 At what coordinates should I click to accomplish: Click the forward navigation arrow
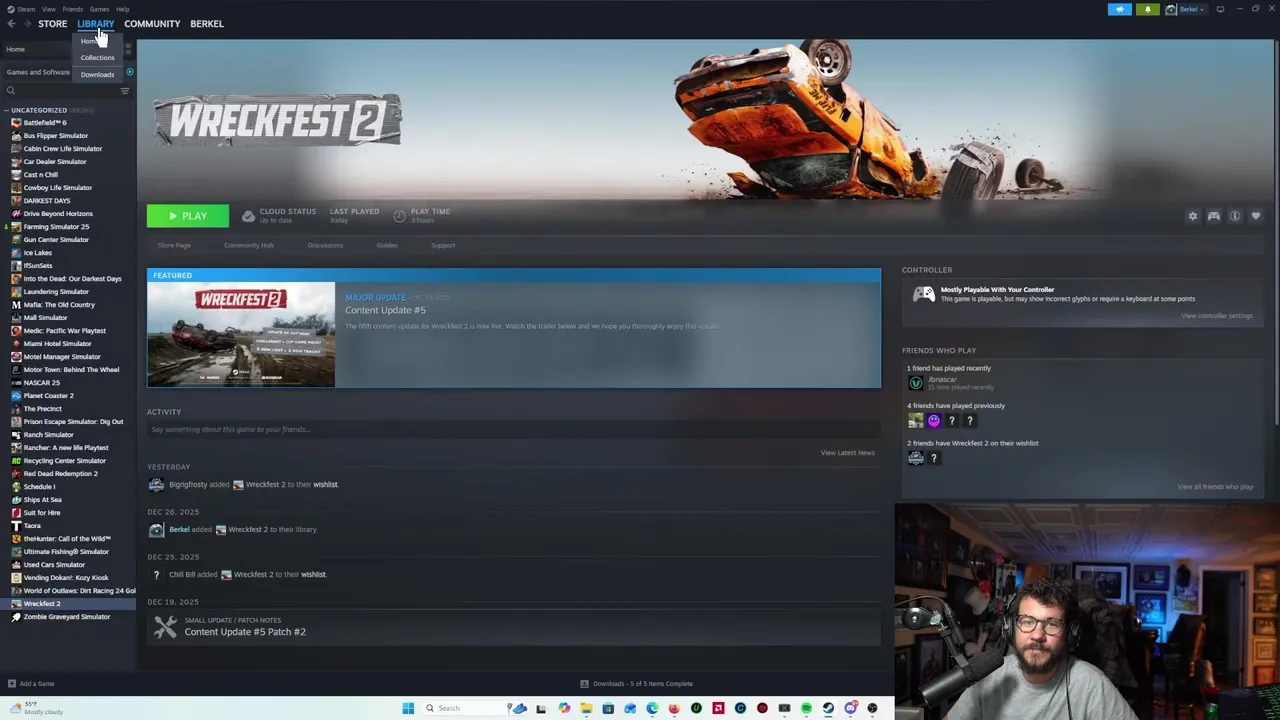coord(25,24)
